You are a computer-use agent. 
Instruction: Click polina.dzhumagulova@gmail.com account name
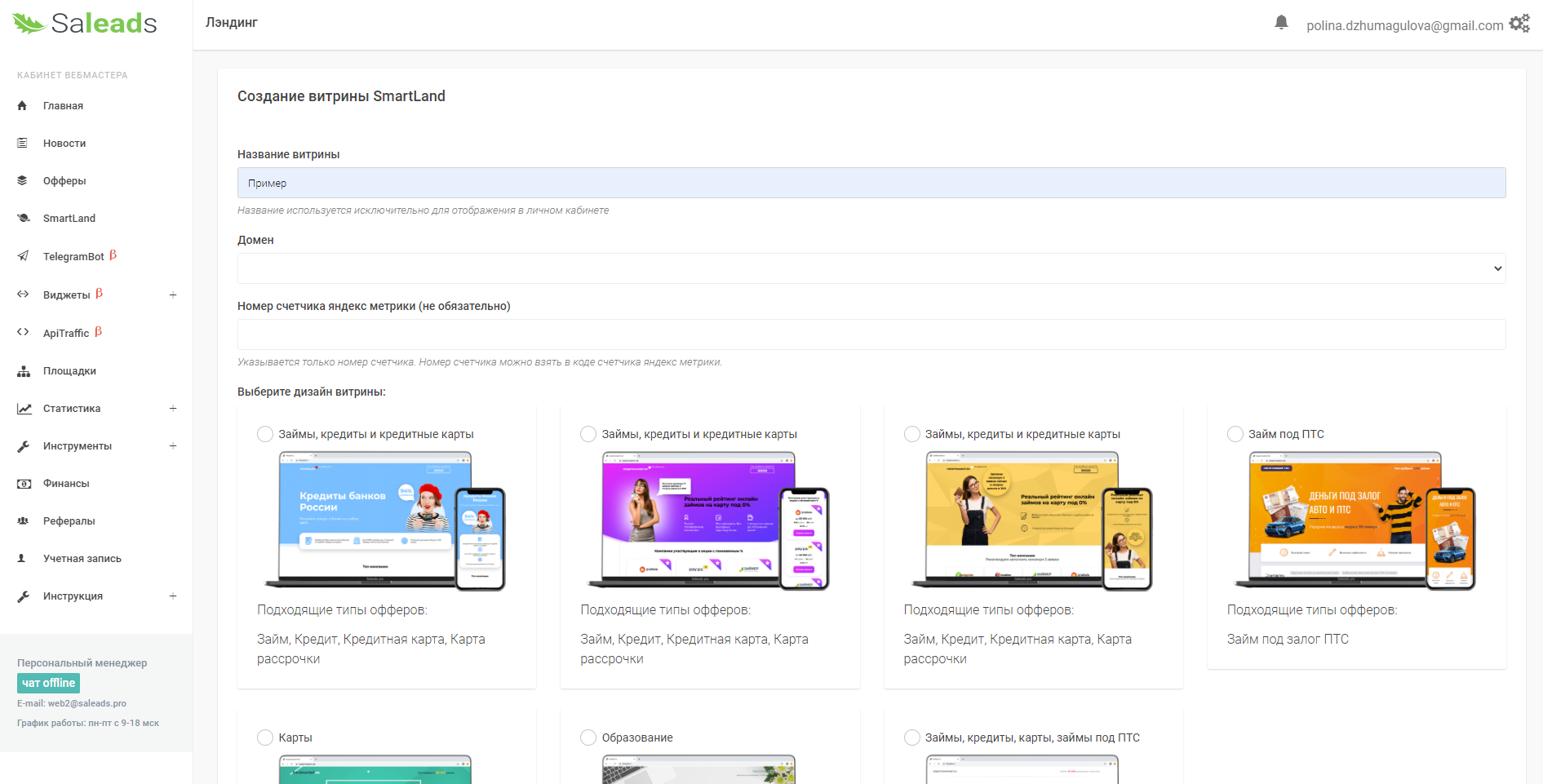point(1404,25)
